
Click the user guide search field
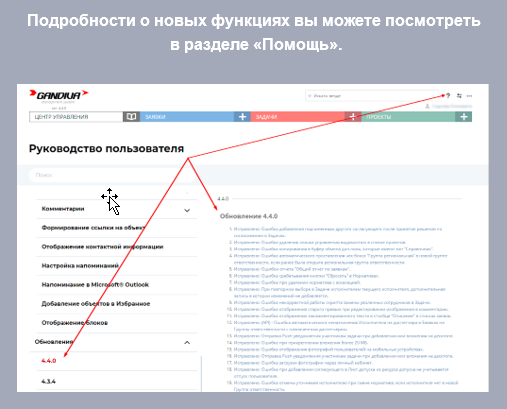pos(112,175)
